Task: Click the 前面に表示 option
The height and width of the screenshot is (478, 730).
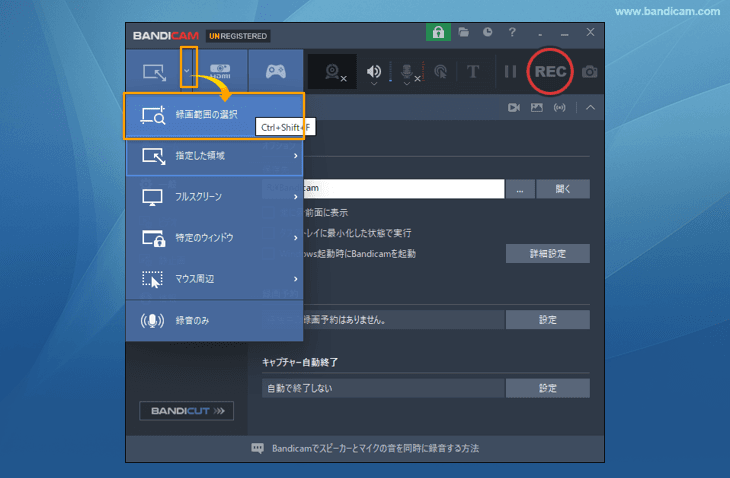Action: [x=326, y=213]
